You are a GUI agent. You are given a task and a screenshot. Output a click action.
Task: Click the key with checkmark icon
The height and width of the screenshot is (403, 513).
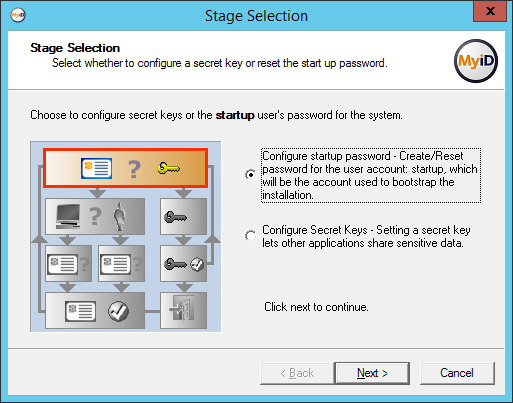click(184, 264)
